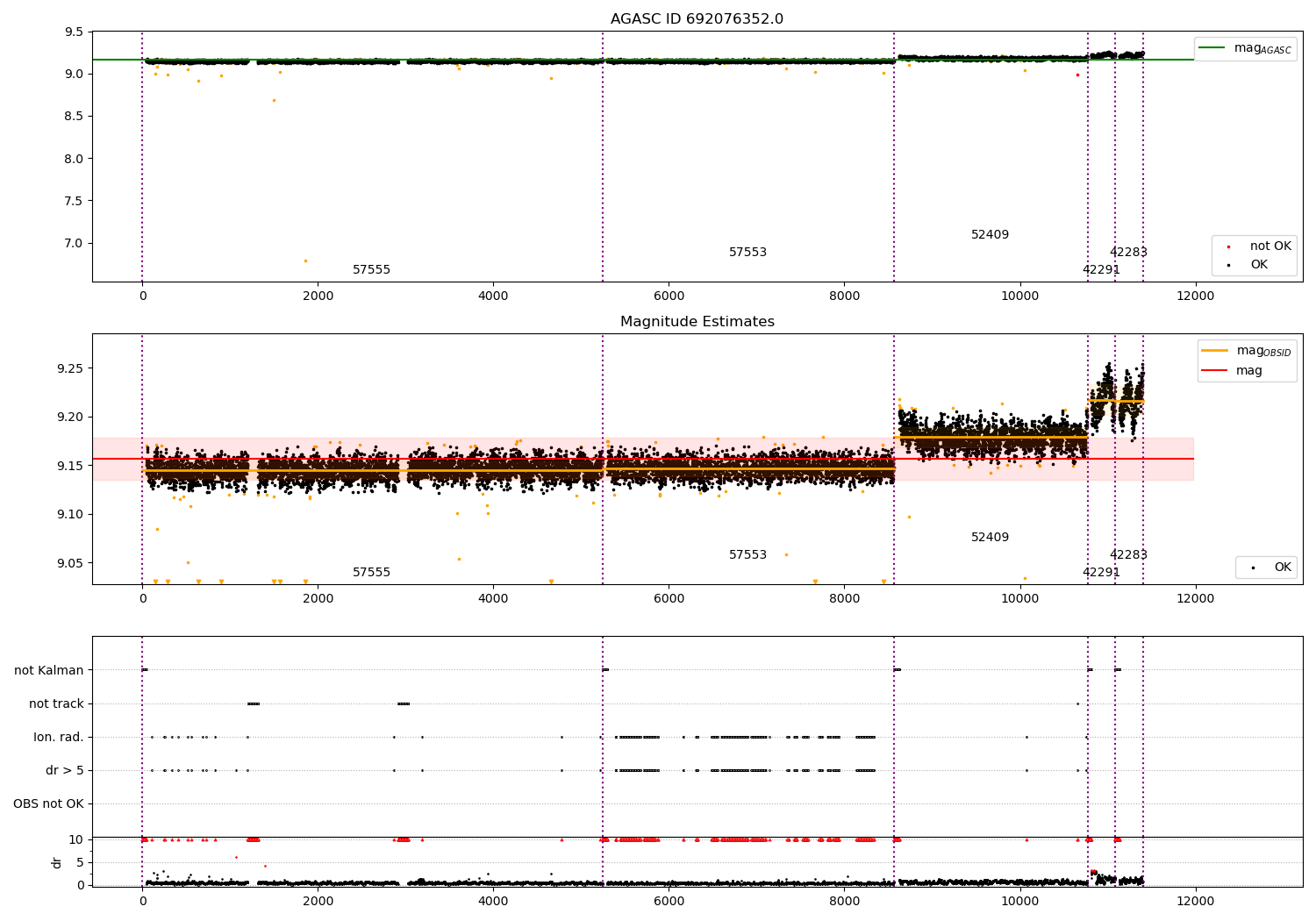Image resolution: width=1316 pixels, height=921 pixels.
Task: Click obsid '42291' in Magnitude Estimates plot
Action: 1101,573
